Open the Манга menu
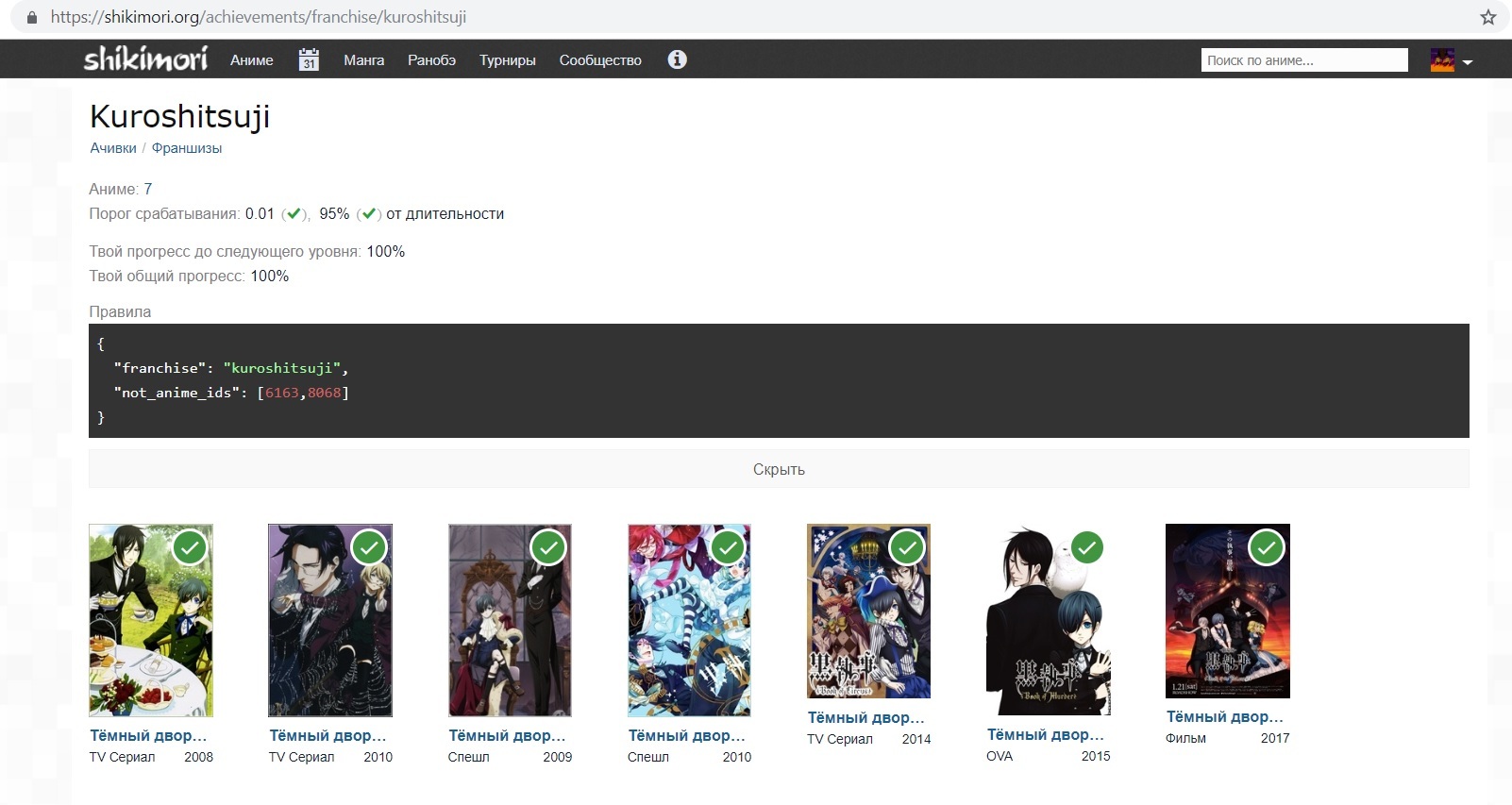Viewport: 1512px width, 805px height. (x=363, y=60)
